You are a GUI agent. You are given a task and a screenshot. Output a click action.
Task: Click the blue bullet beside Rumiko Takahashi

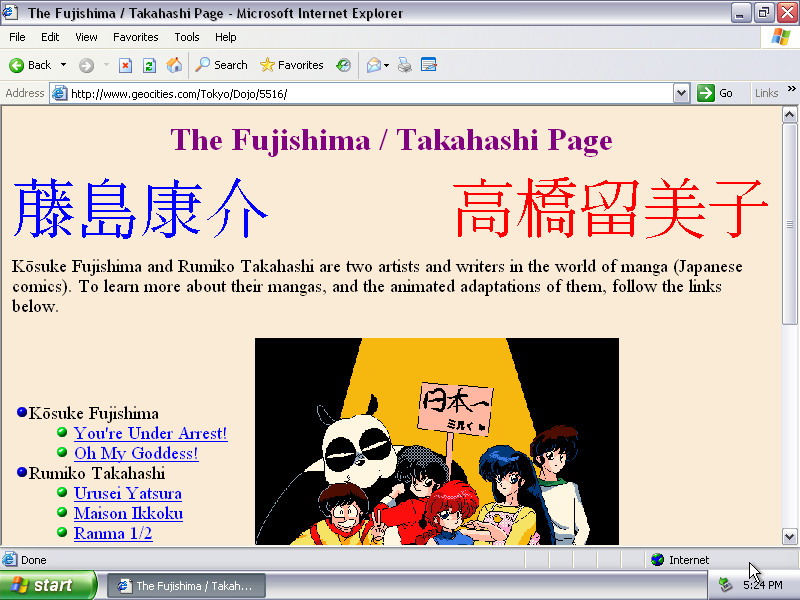tap(21, 472)
